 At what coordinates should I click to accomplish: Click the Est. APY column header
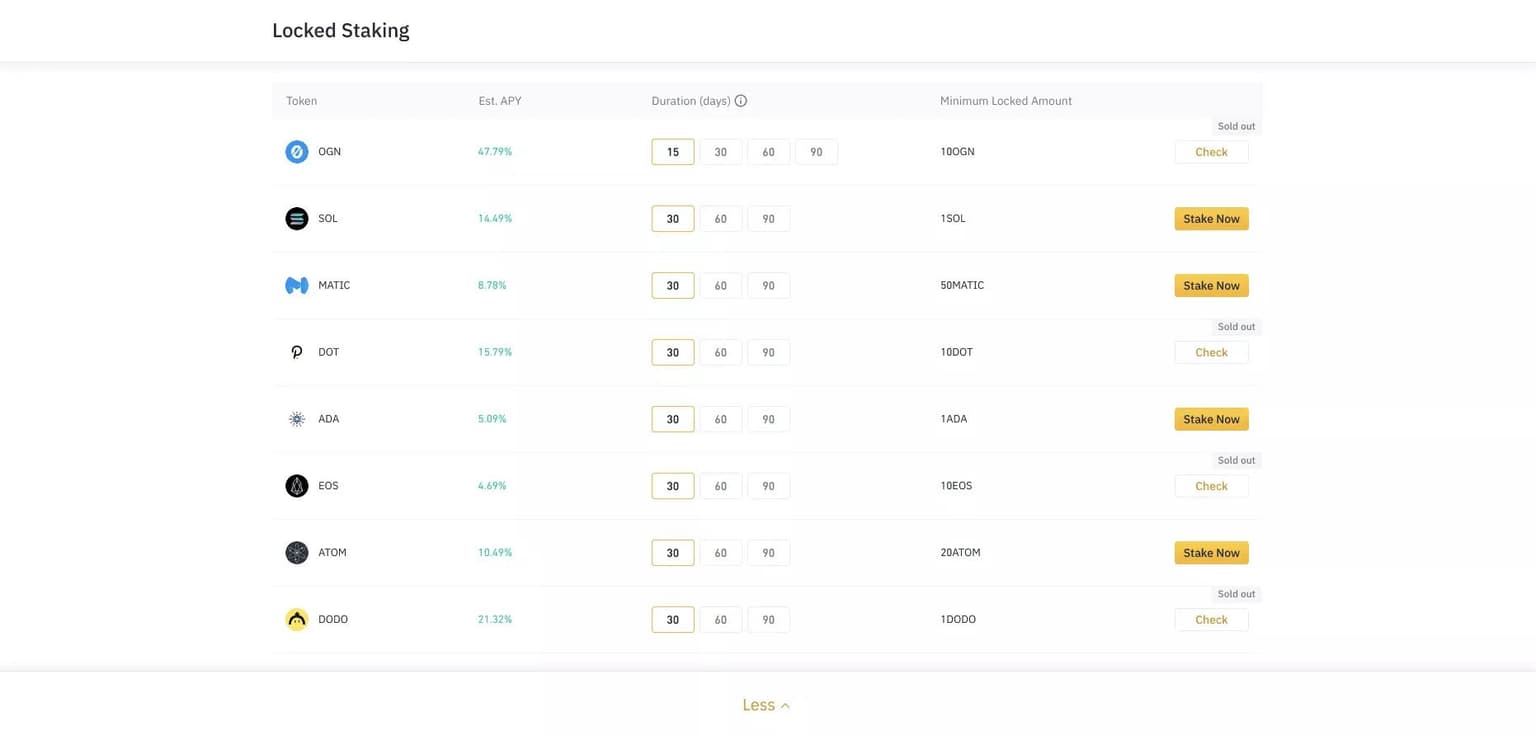500,101
